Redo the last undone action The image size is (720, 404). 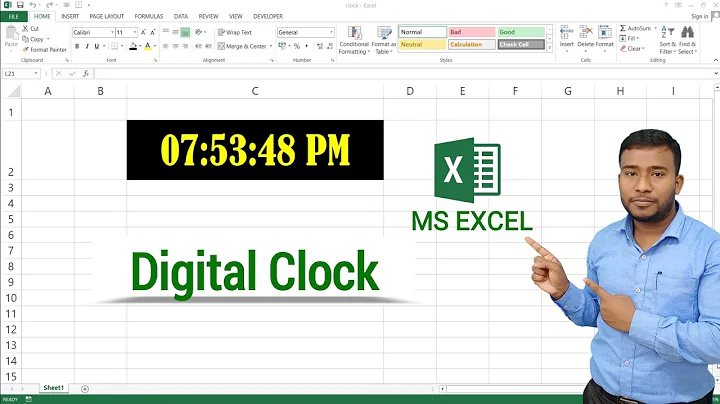point(49,5)
